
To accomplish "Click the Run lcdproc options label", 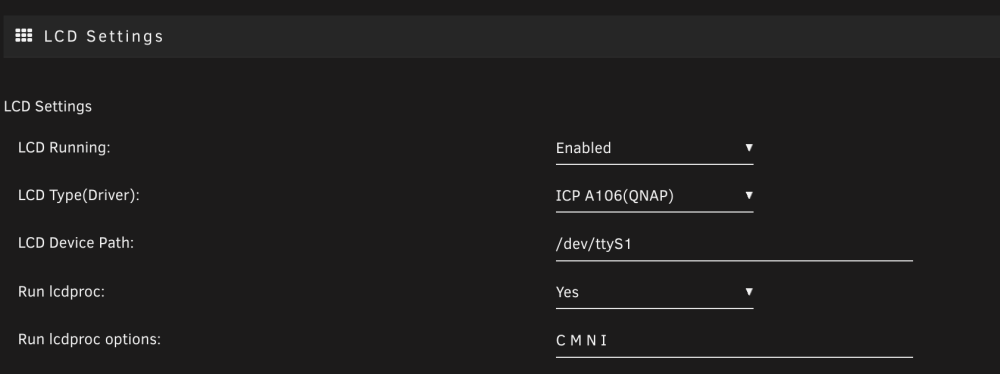I will pos(89,340).
